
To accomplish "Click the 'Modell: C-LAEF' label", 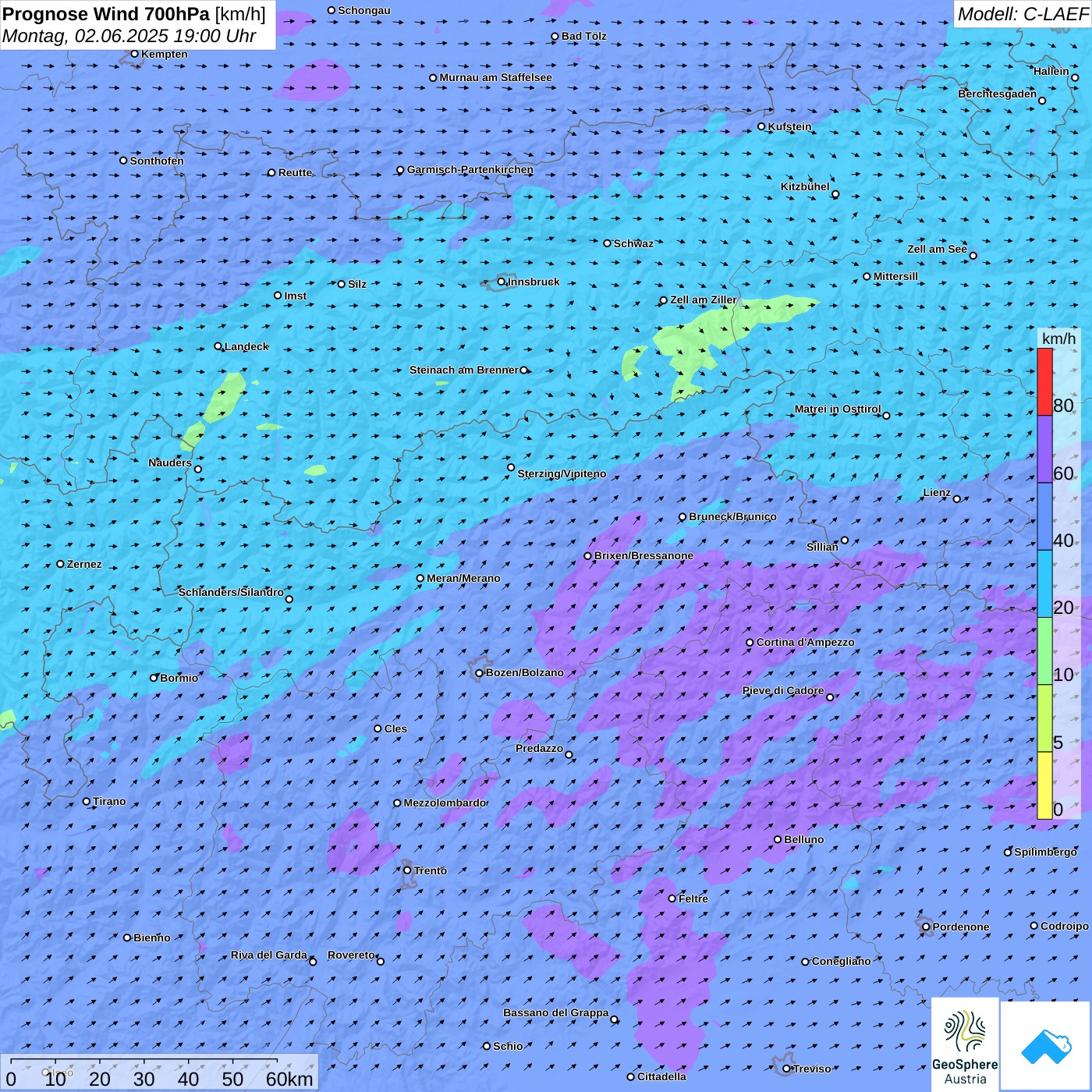I will [1023, 14].
